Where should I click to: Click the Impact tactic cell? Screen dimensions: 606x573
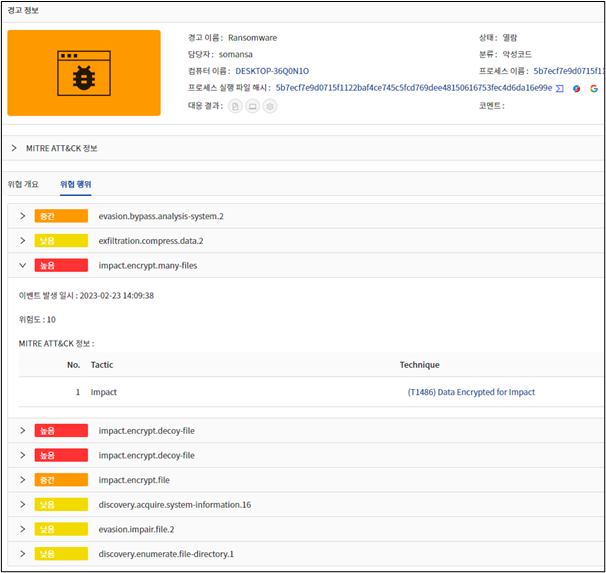104,392
